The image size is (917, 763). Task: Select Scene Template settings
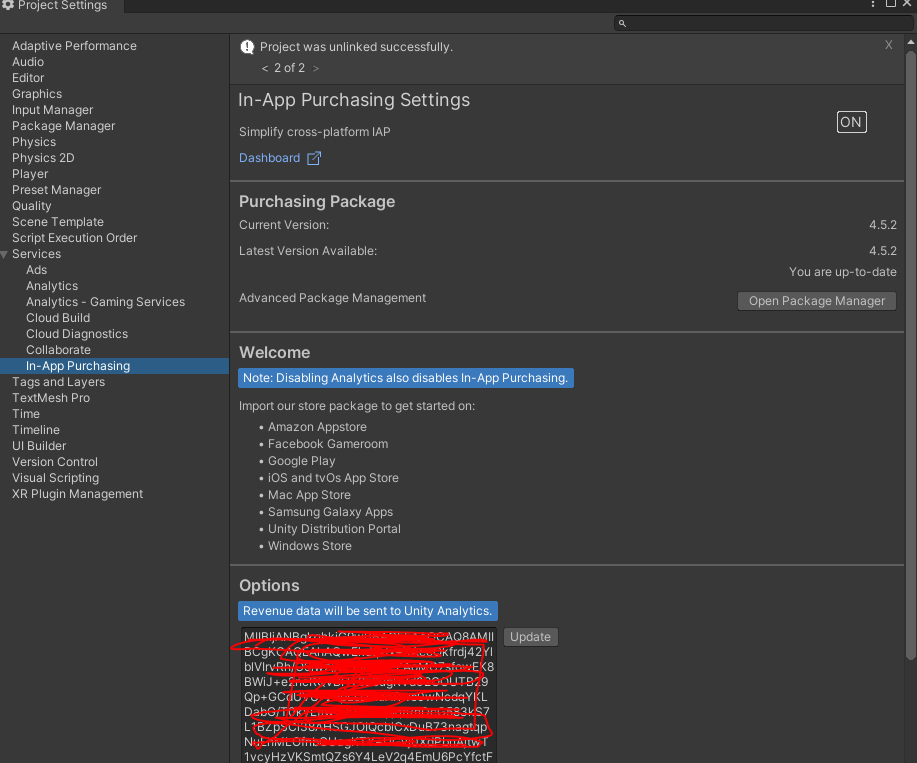click(x=58, y=222)
